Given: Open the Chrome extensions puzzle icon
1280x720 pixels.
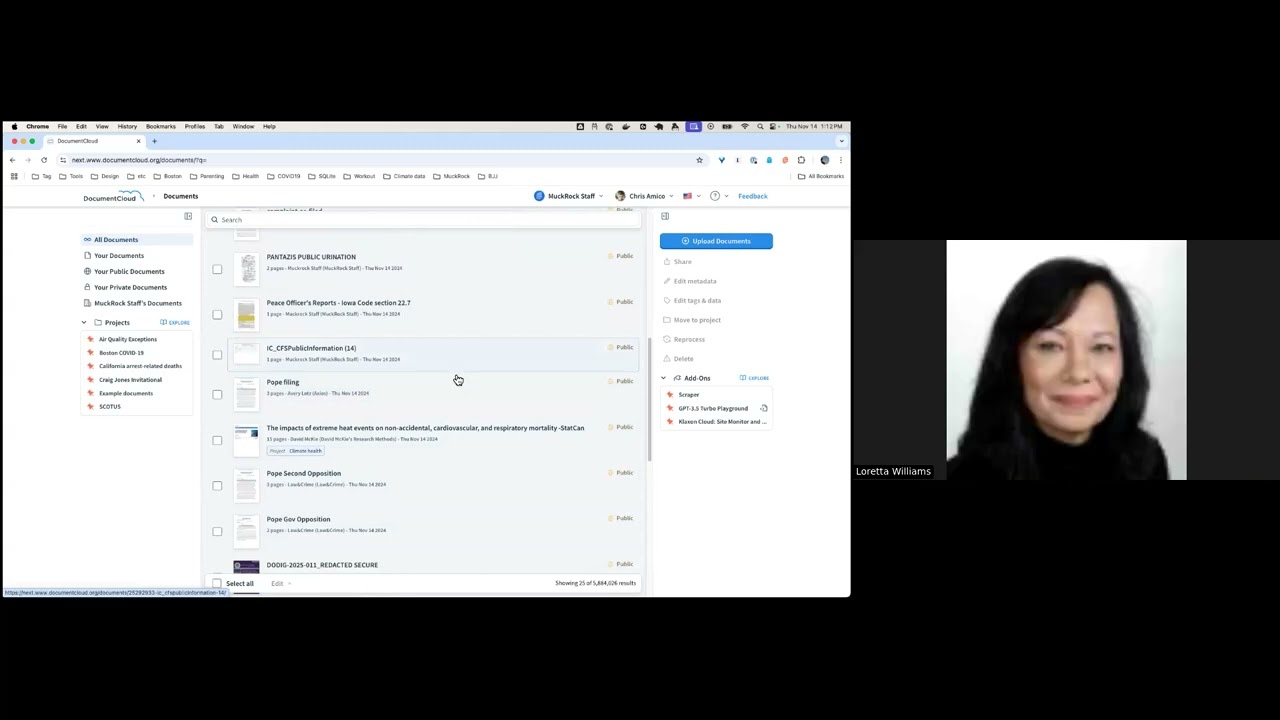Looking at the screenshot, I should point(801,160).
